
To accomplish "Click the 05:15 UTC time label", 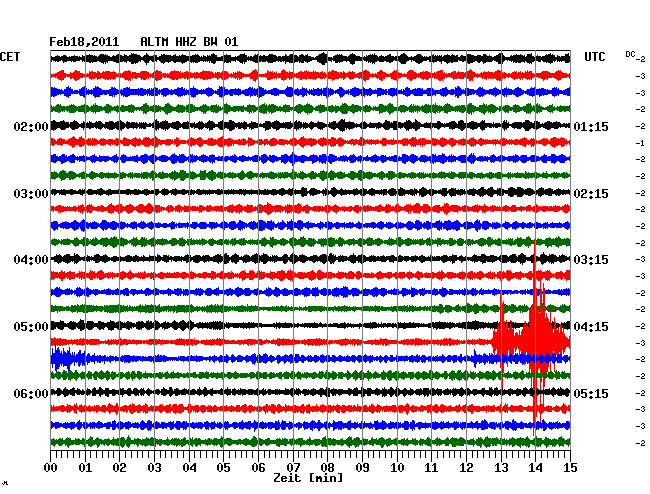I will pos(591,393).
